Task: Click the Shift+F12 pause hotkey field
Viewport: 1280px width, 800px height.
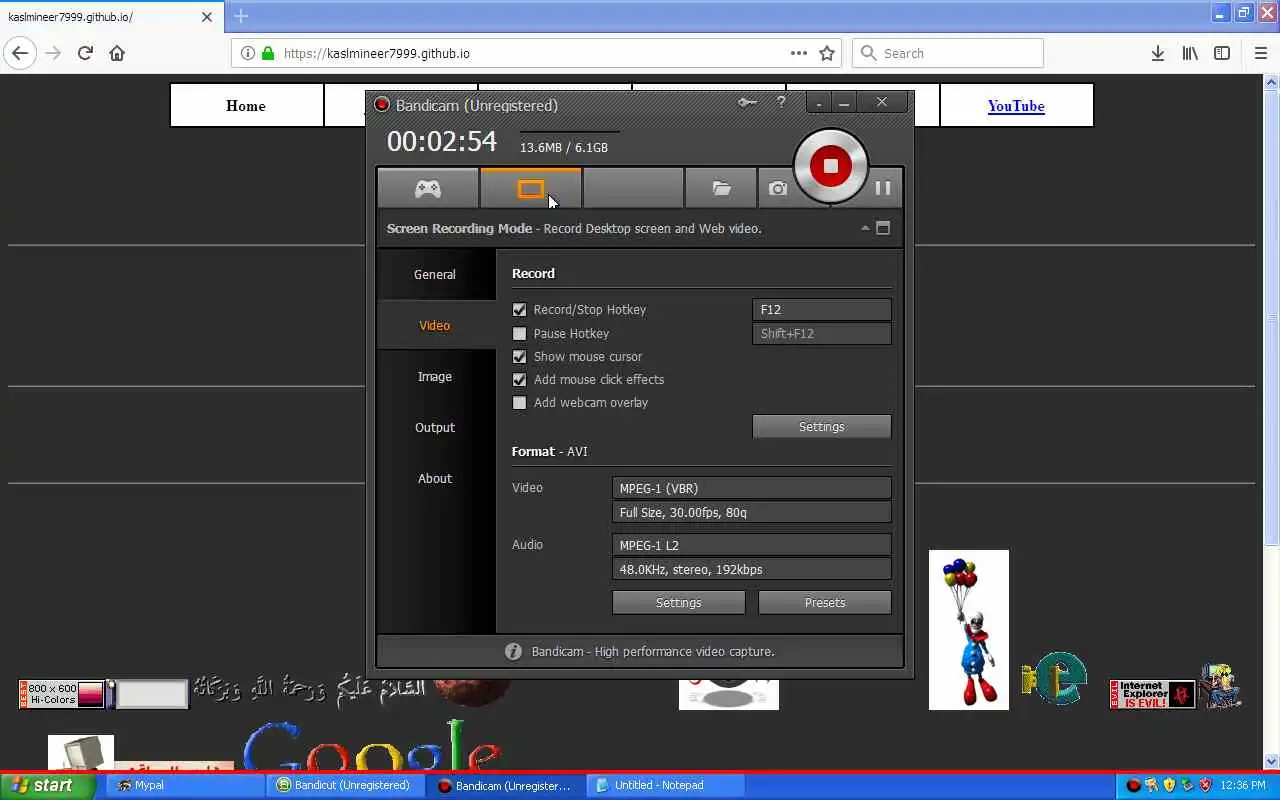Action: click(821, 334)
